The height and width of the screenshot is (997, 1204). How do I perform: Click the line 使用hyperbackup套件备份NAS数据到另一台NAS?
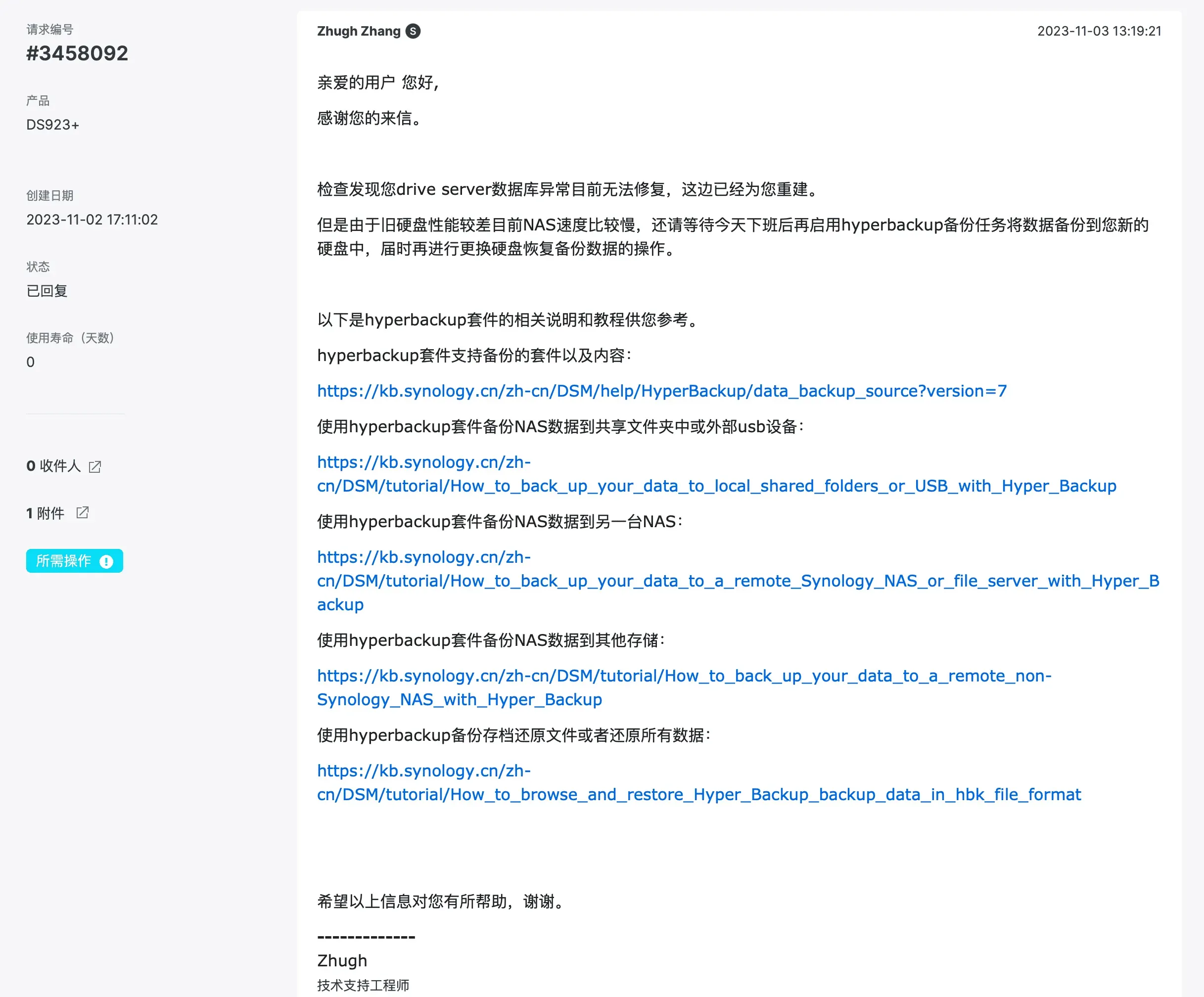tap(501, 522)
